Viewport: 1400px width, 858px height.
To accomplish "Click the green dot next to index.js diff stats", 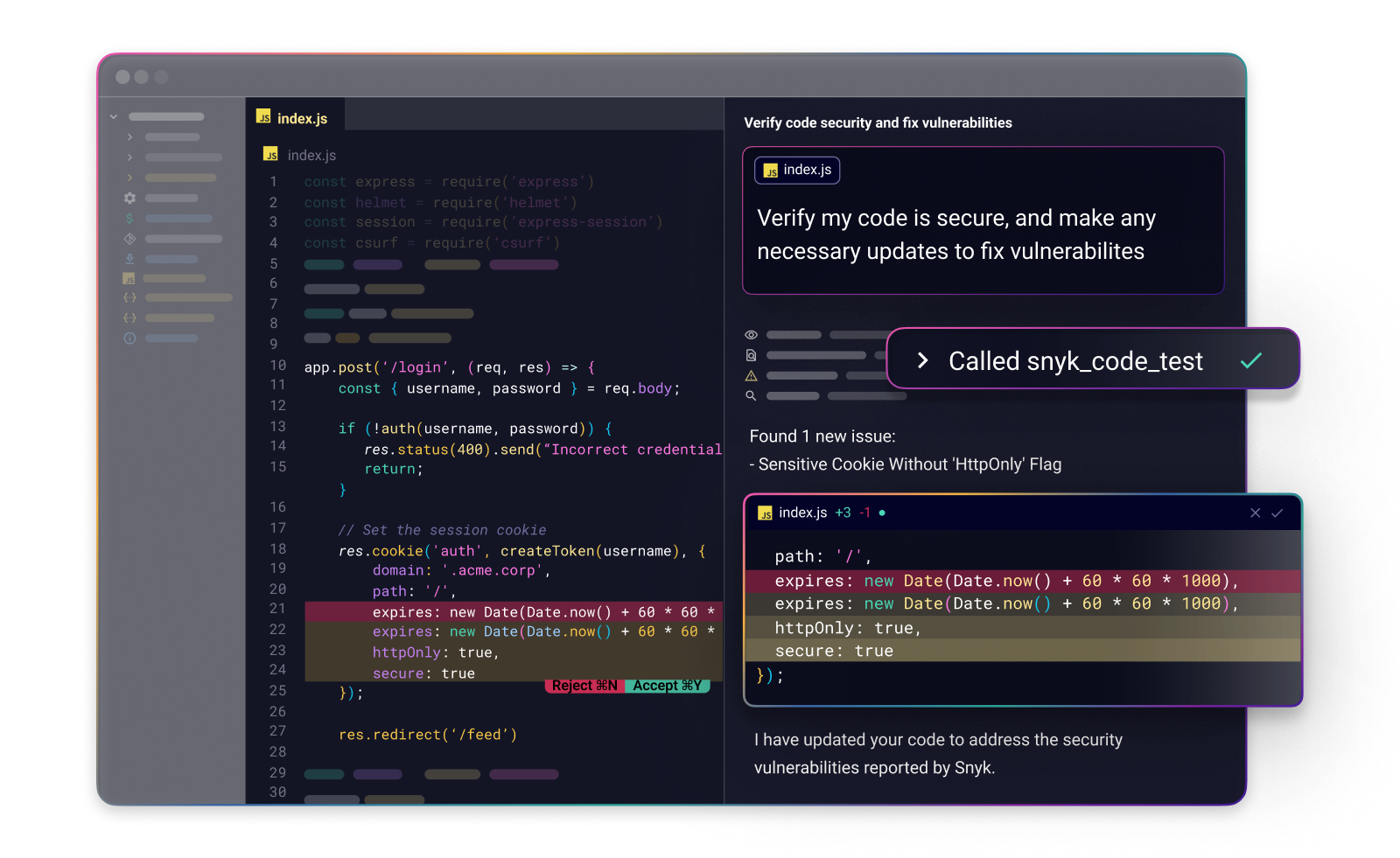I will click(883, 513).
